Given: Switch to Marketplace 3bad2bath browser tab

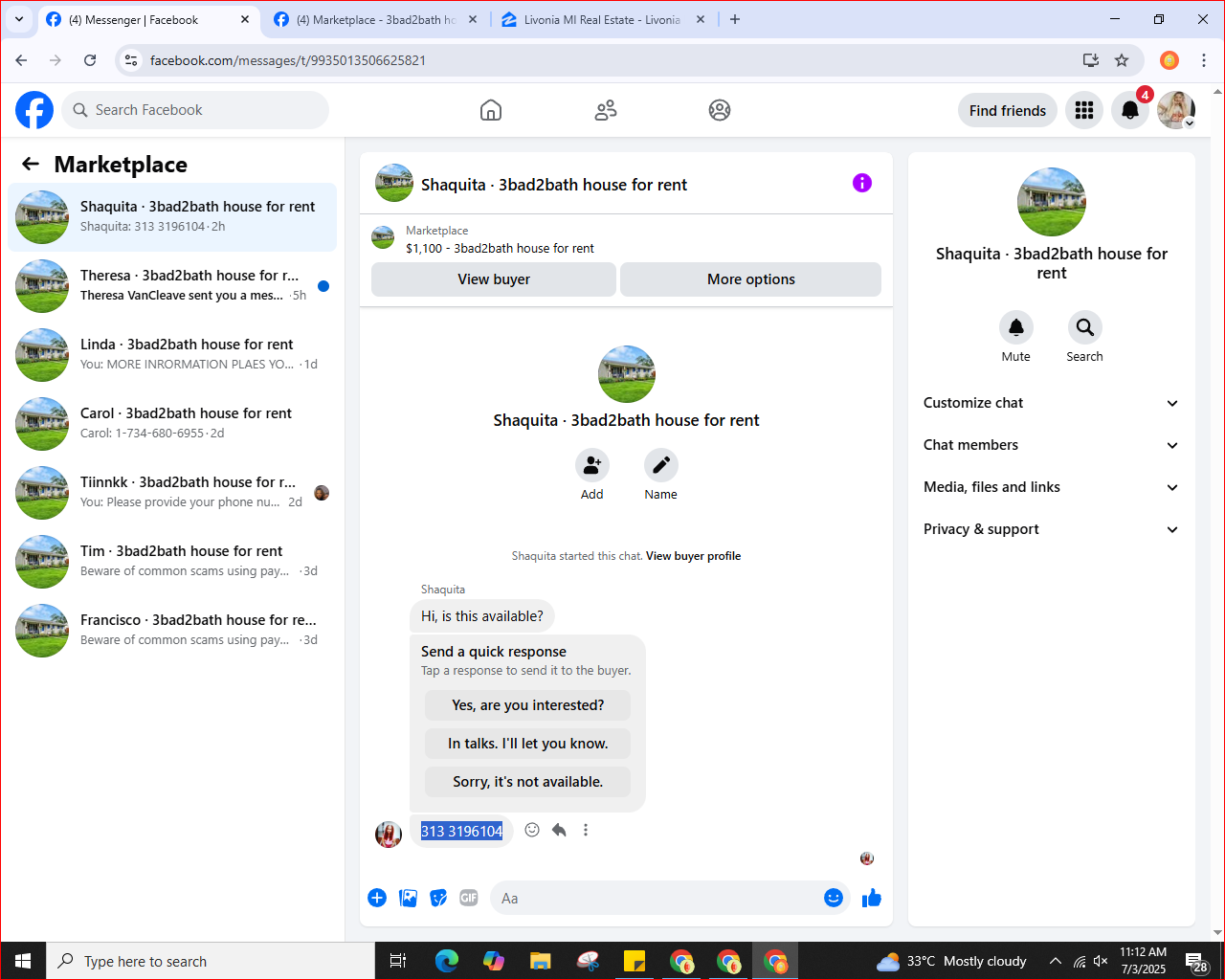Looking at the screenshot, I should pos(377,20).
